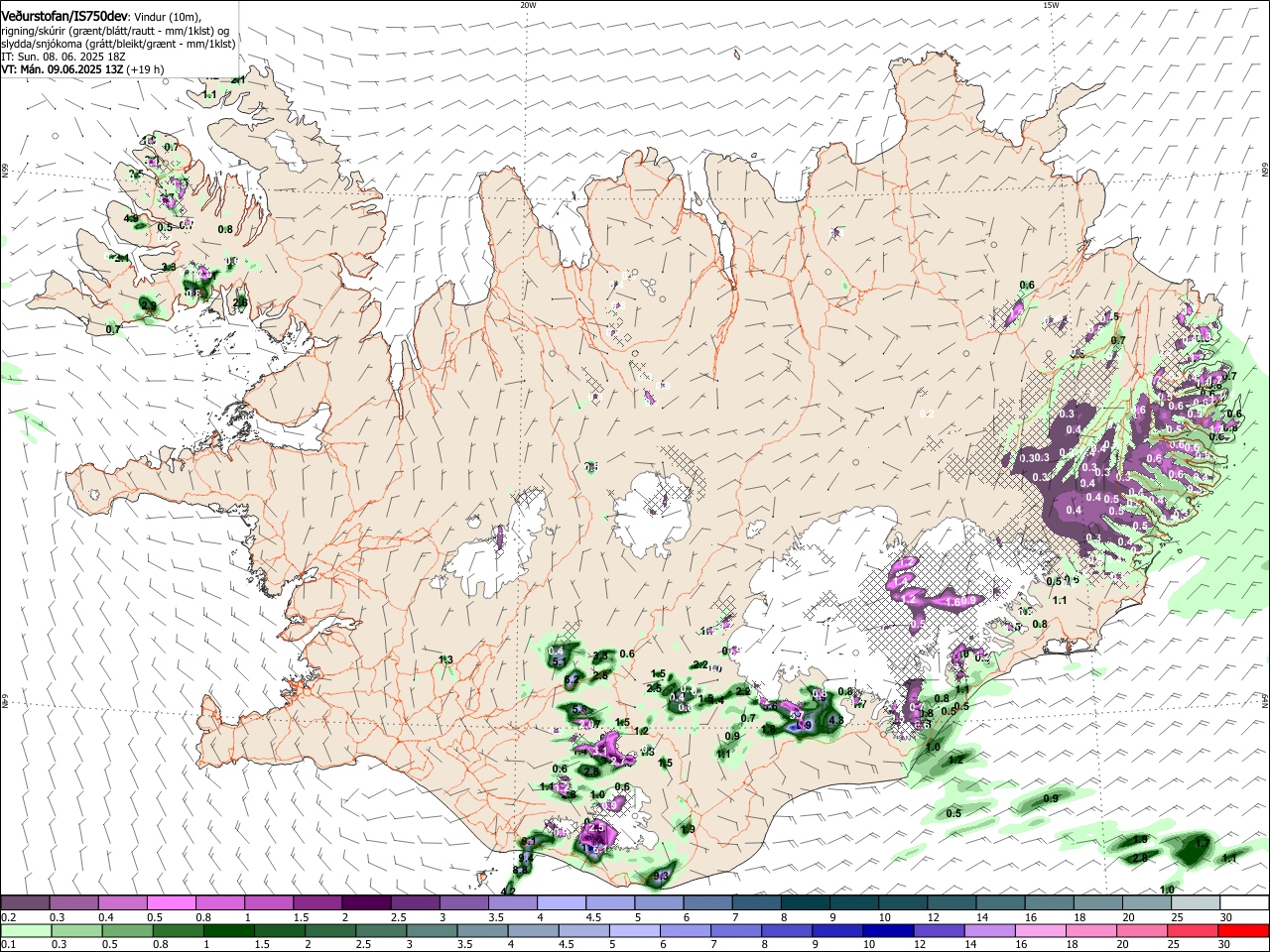Pick the pale gray swatch labeled 25 in upper scale
Viewport: 1270px width, 952px height.
tap(1196, 903)
